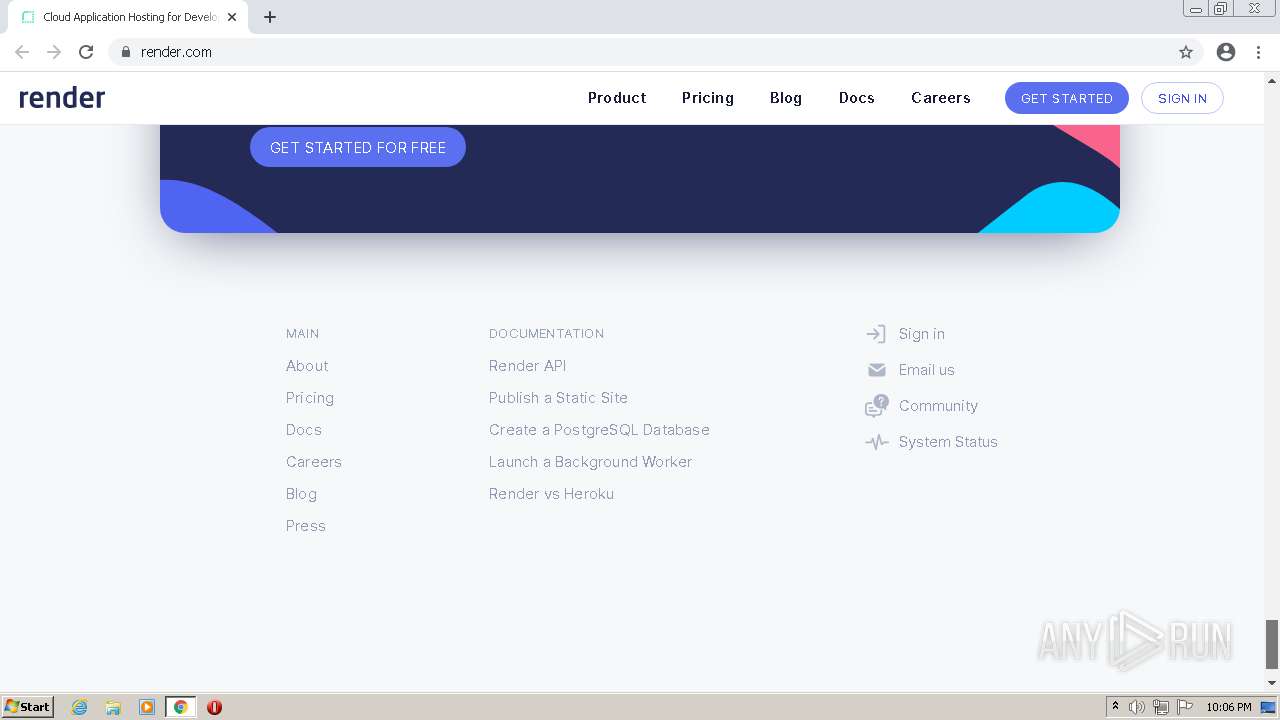
Task: Click the System Status pulse icon
Action: tap(877, 442)
